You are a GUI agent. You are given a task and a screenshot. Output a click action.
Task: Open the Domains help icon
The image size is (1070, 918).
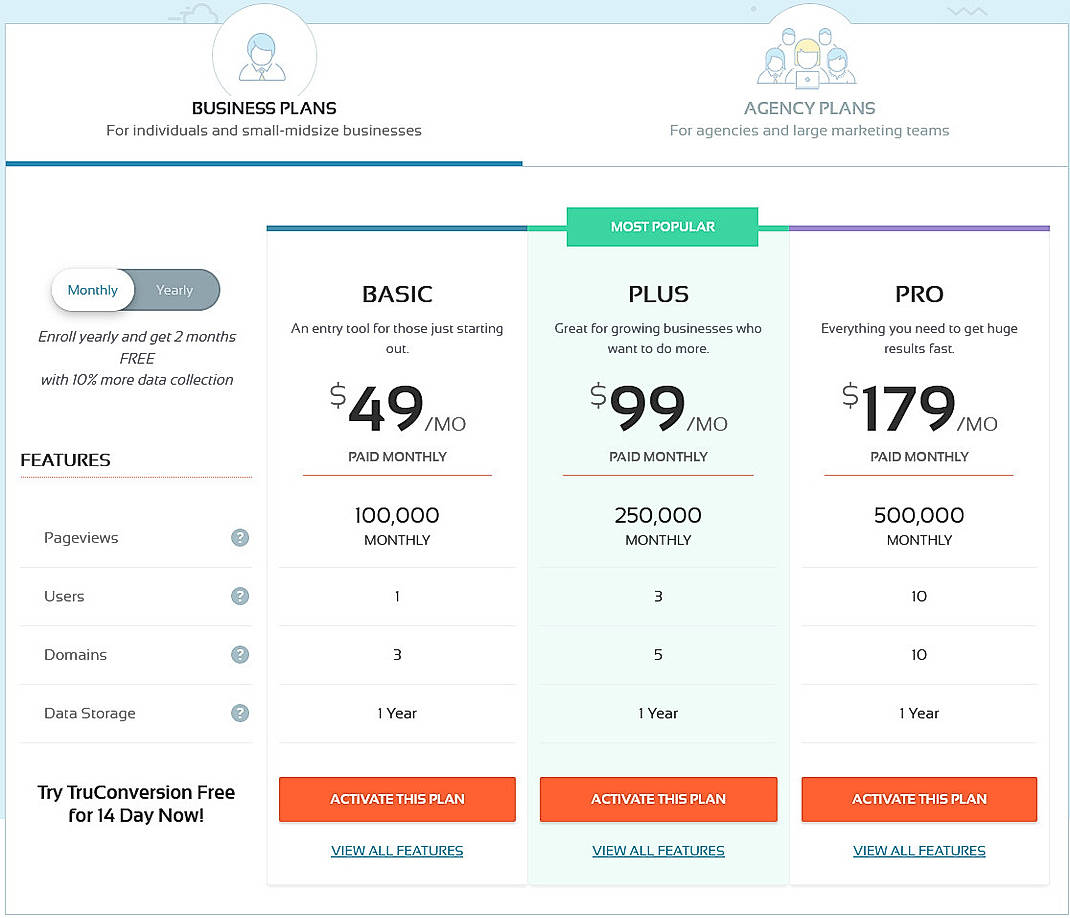coord(239,655)
